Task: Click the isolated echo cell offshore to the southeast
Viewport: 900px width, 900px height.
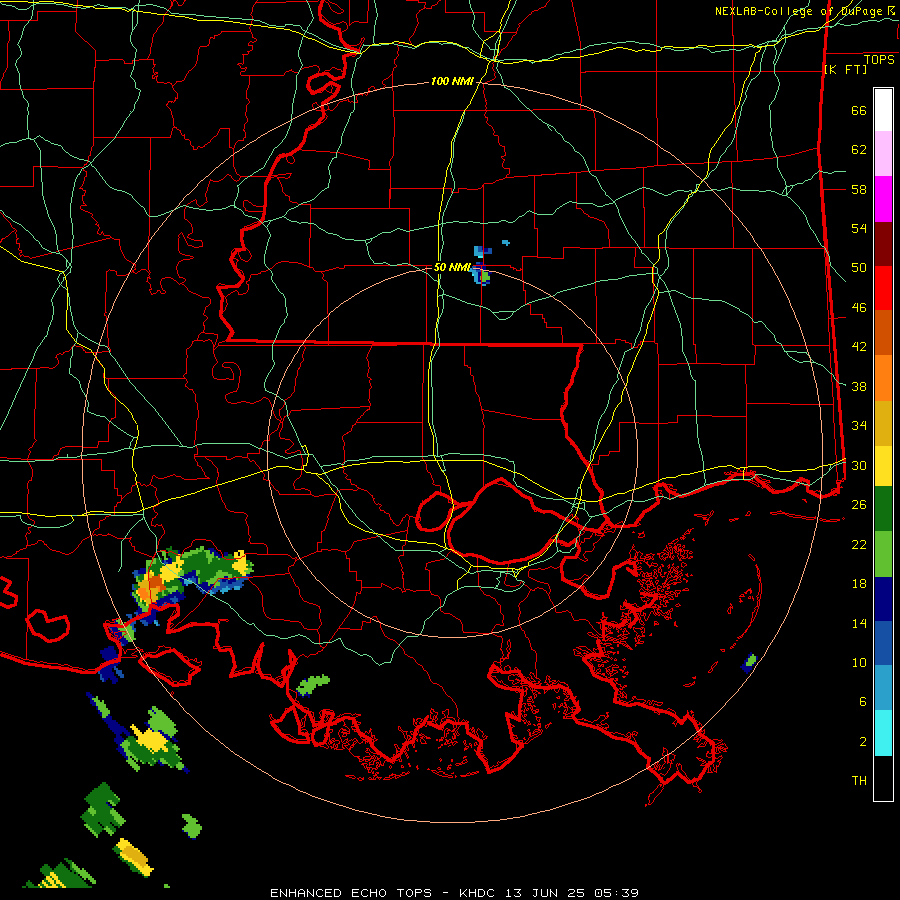Action: tap(748, 663)
